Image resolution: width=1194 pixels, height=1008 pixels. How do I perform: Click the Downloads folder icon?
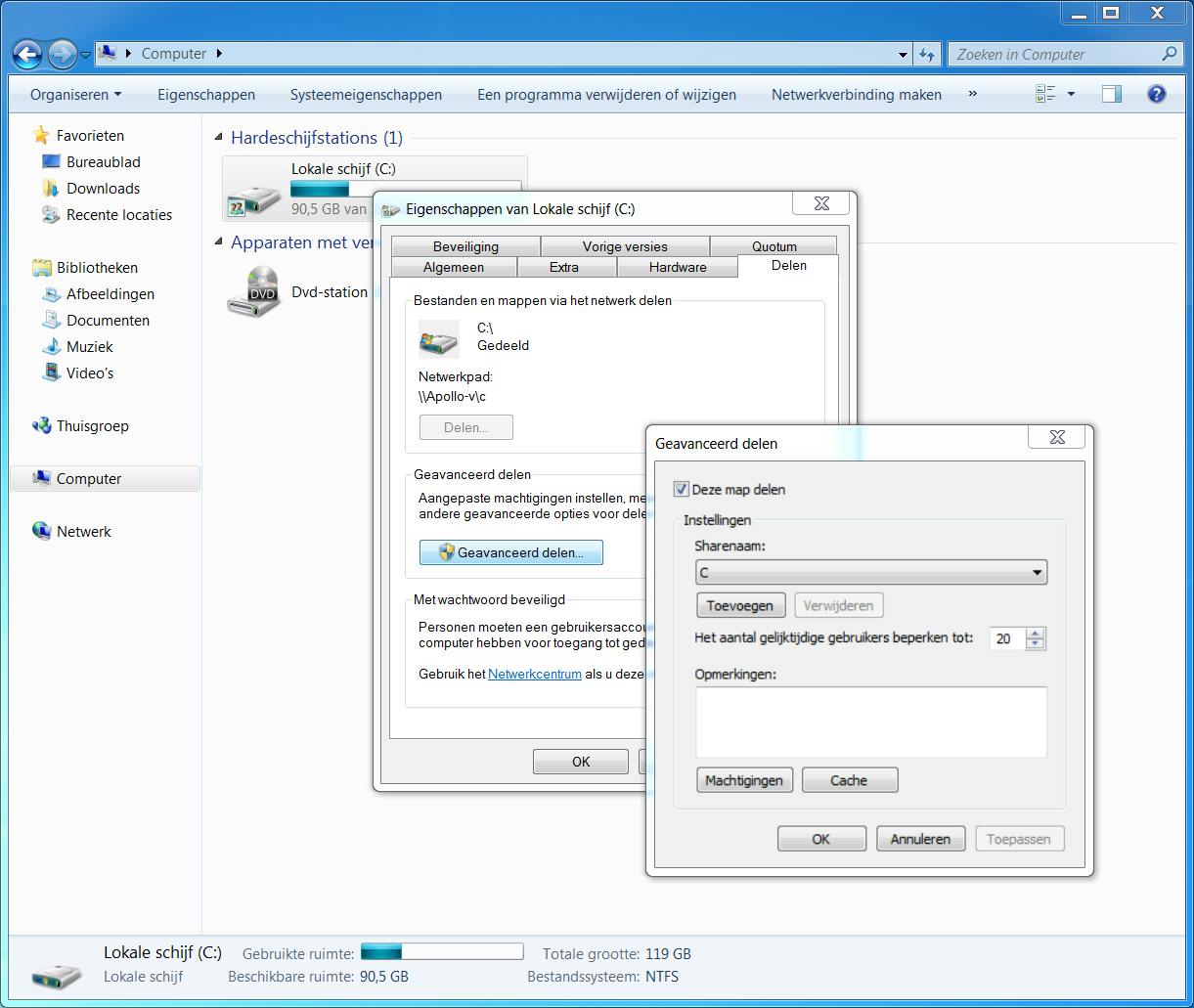coord(51,189)
